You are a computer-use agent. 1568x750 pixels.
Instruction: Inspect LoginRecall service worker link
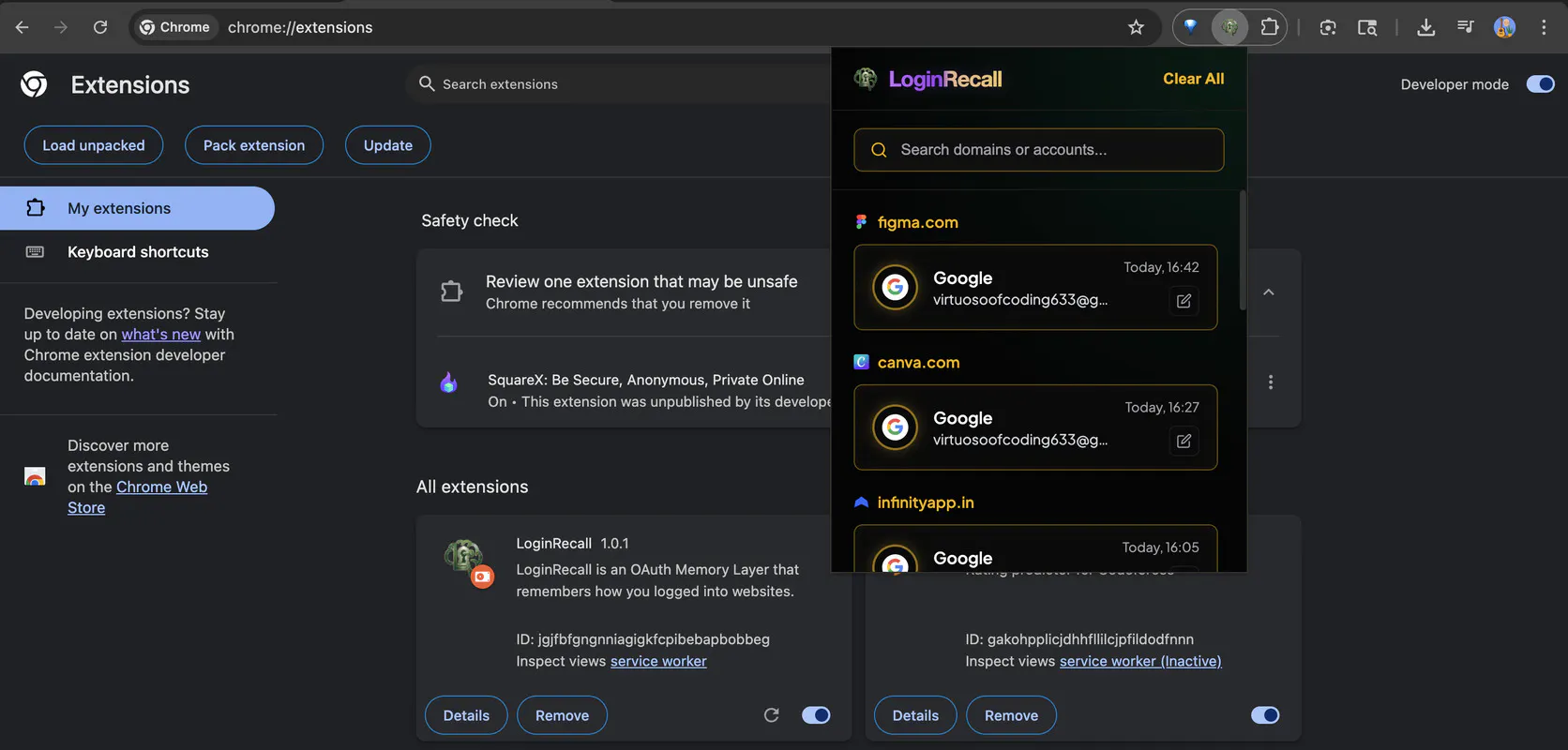click(658, 661)
